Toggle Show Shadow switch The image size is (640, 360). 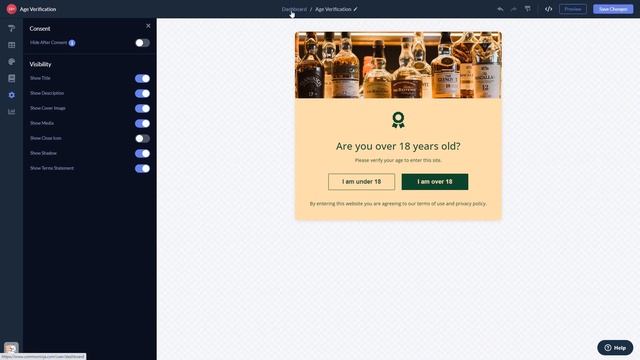[x=142, y=153]
